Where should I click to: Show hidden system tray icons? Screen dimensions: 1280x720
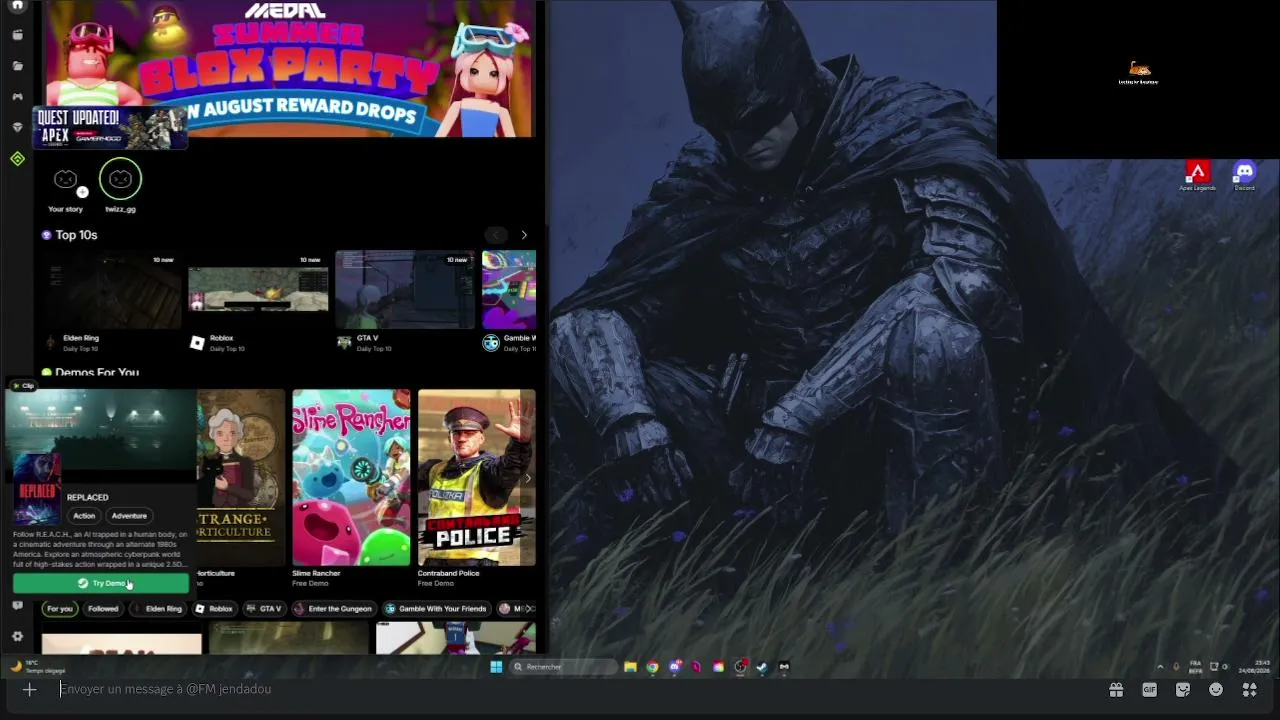(x=1160, y=667)
